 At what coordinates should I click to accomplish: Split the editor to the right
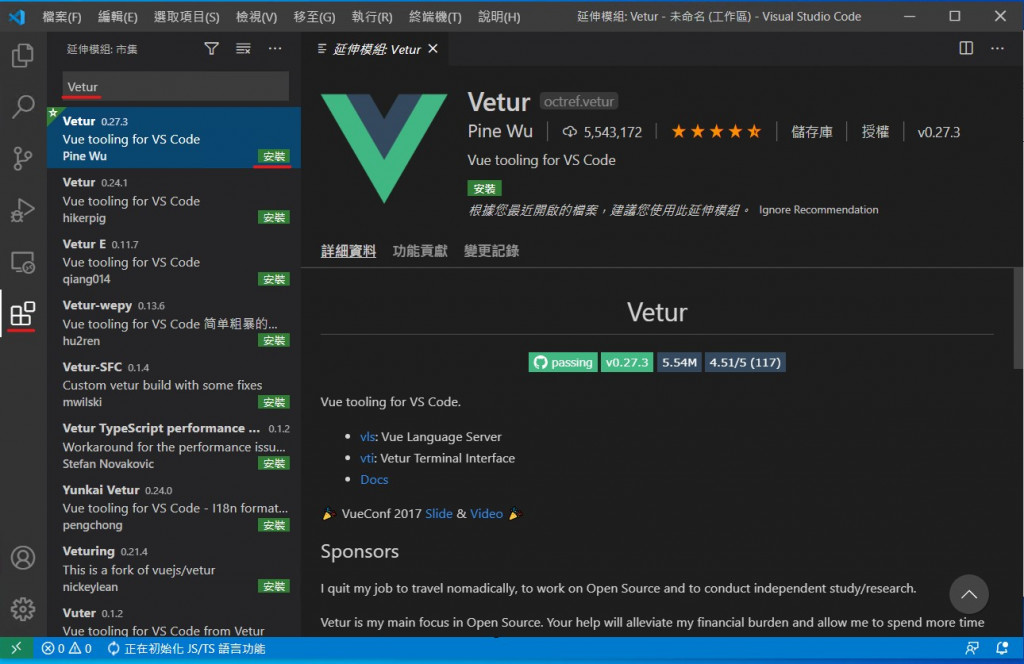[966, 48]
